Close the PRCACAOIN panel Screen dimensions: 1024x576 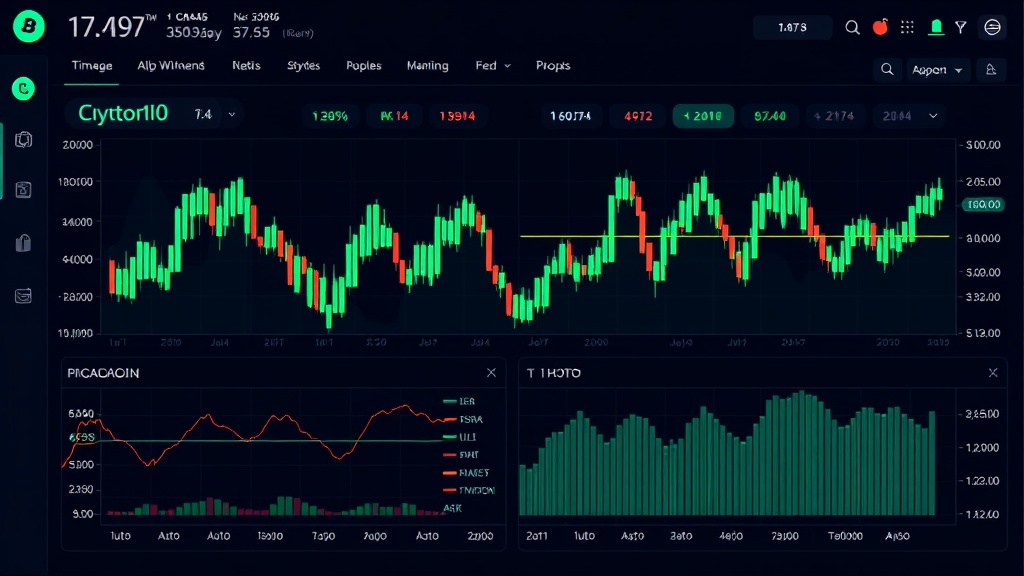pos(491,372)
